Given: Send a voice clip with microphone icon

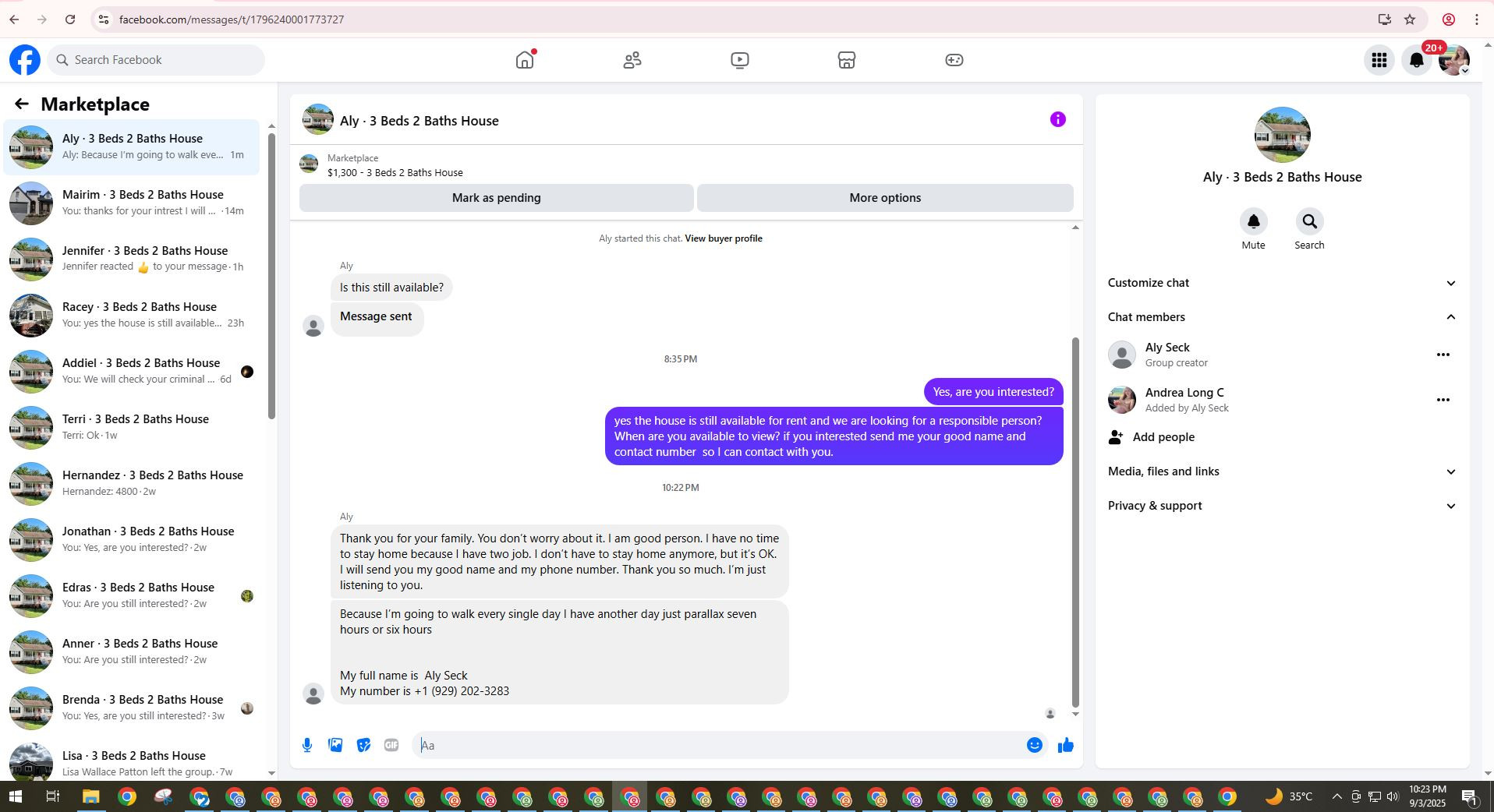Looking at the screenshot, I should tap(307, 746).
